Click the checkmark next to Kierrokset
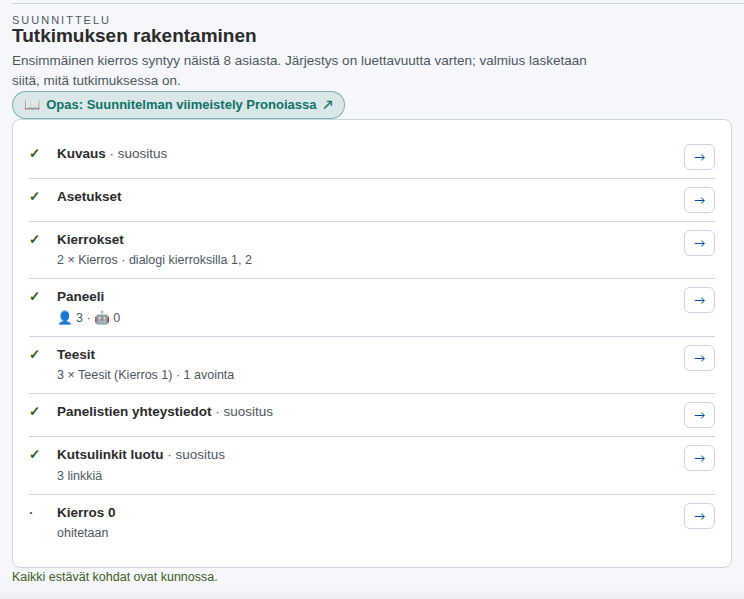The width and height of the screenshot is (744, 599). tap(34, 239)
